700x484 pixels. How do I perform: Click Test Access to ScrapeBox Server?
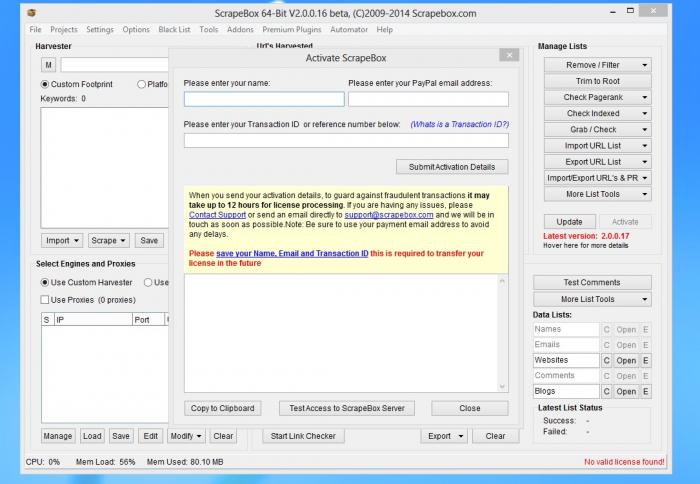tap(347, 408)
